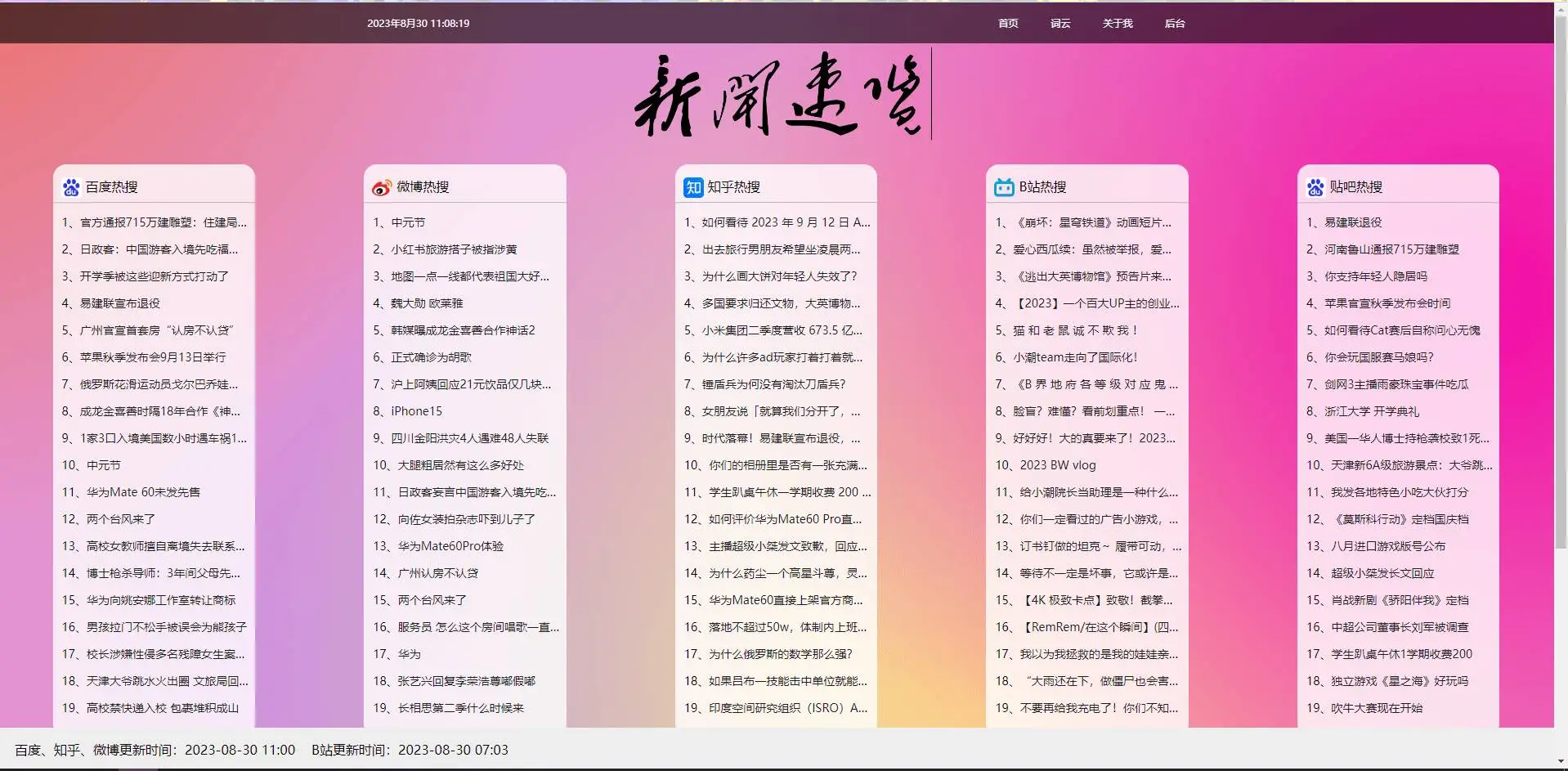Open Bilibili item 2023 BW vlog
This screenshot has width=1568, height=771.
click(1046, 465)
